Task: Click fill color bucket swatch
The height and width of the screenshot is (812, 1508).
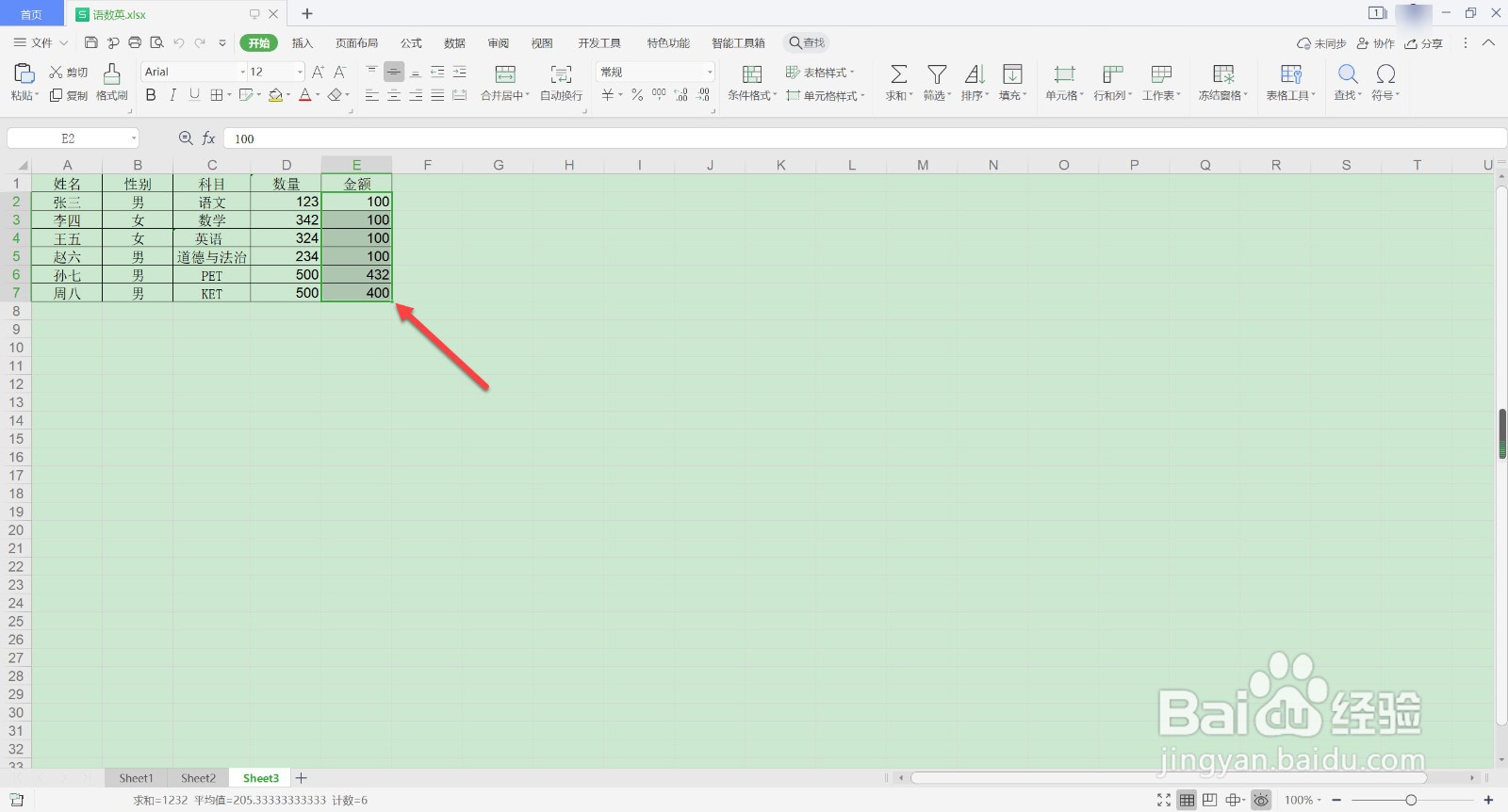Action: [275, 95]
